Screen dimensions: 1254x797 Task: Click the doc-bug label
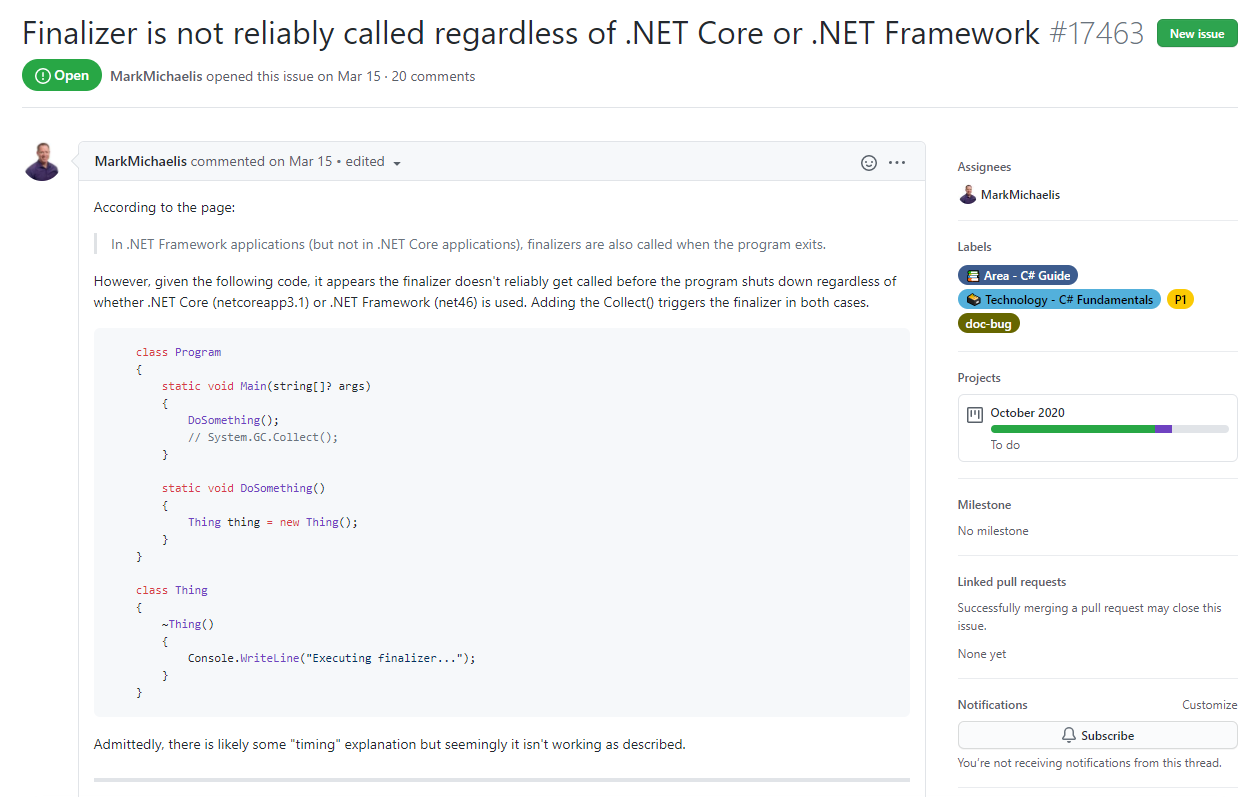[989, 323]
